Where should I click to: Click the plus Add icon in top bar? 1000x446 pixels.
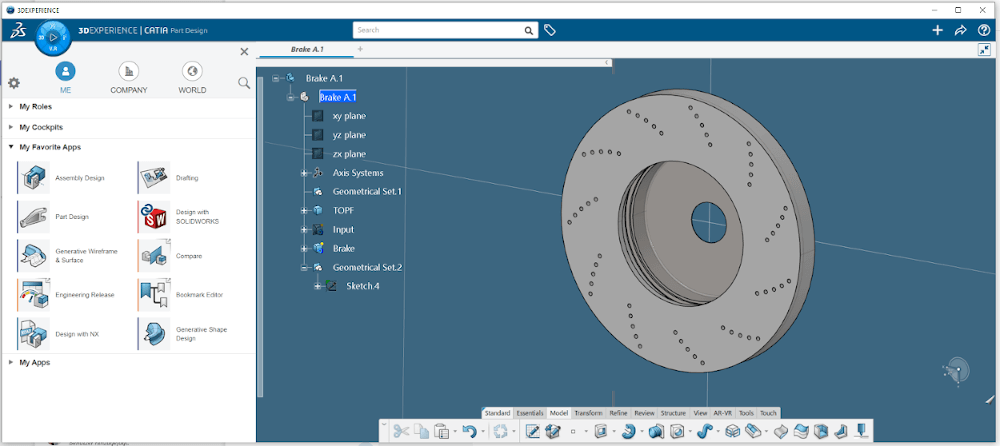point(937,30)
